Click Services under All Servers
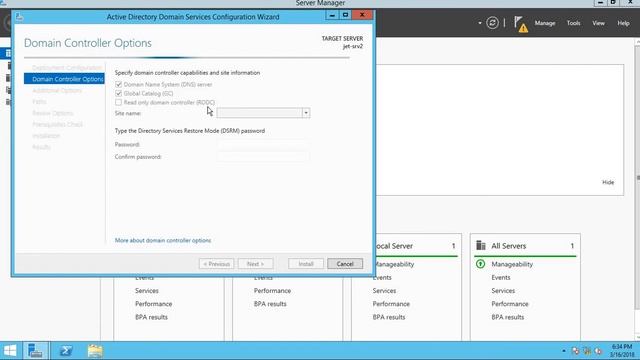The width and height of the screenshot is (640, 360). click(503, 291)
